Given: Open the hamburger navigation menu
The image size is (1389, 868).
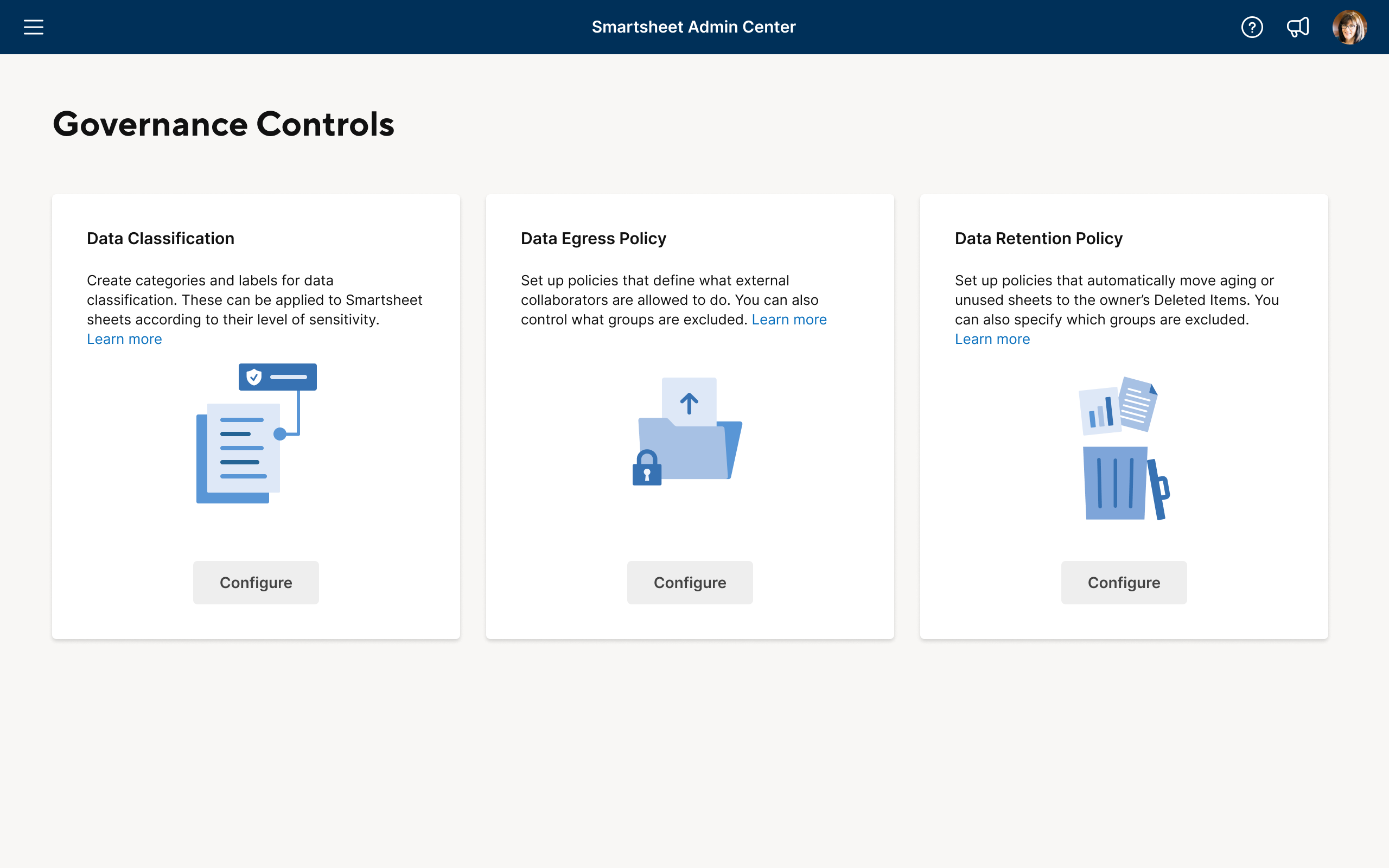Looking at the screenshot, I should tap(33, 27).
